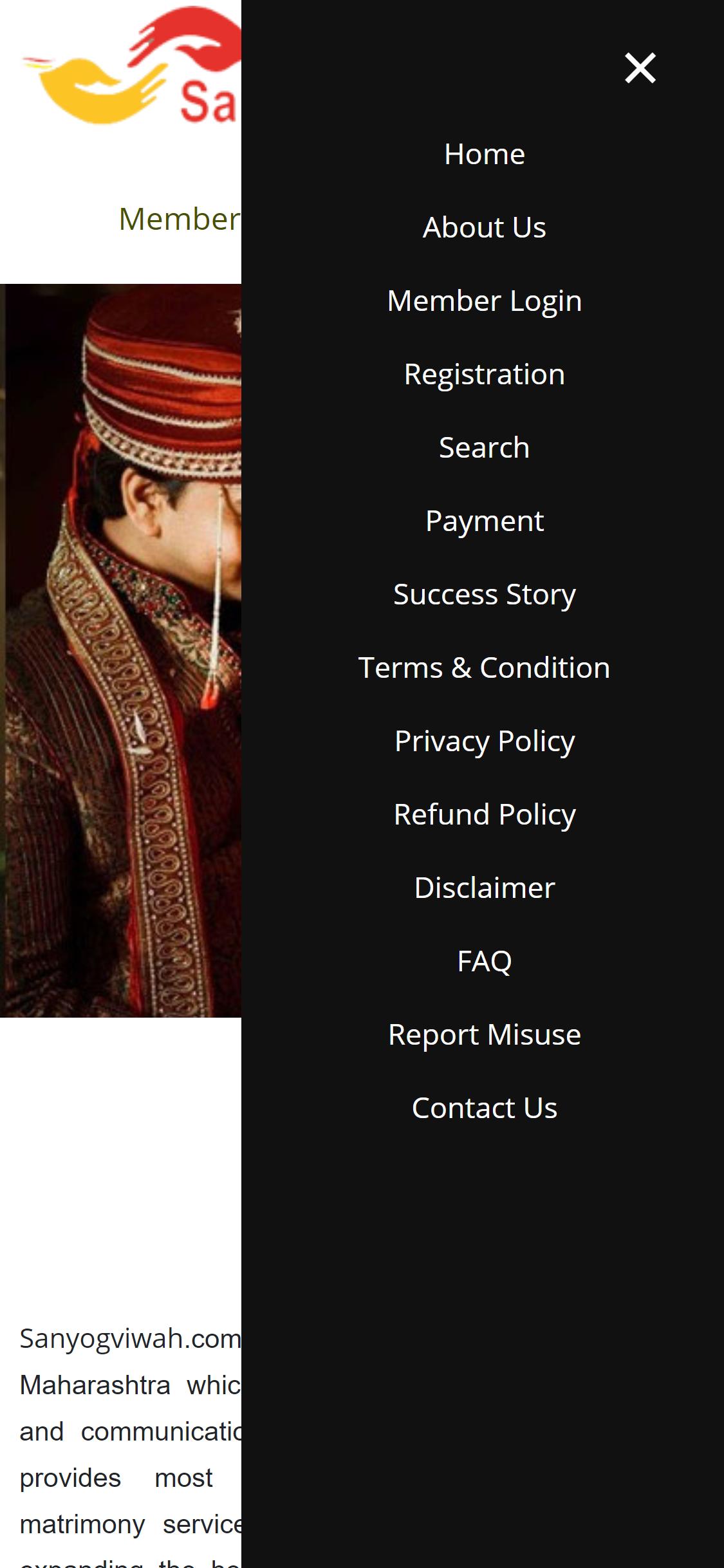Screen dimensions: 724x1568
Task: Open Terms & Condition link
Action: 484,668
